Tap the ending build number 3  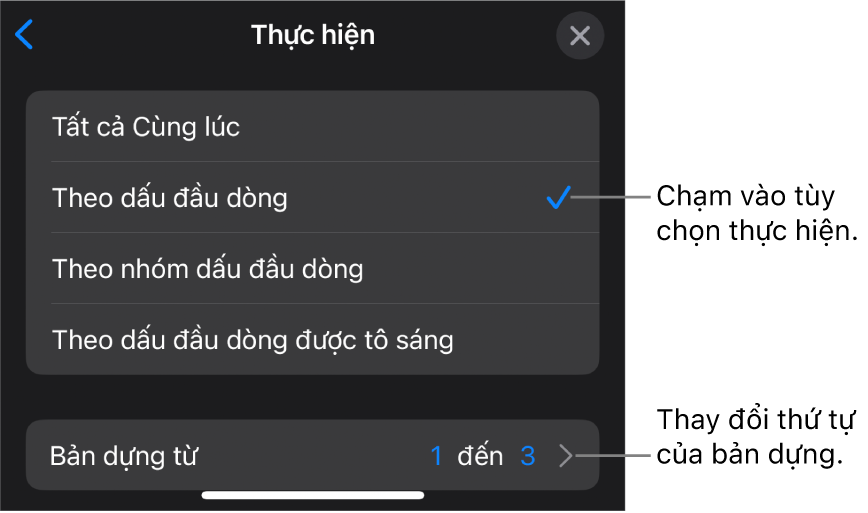tap(528, 457)
